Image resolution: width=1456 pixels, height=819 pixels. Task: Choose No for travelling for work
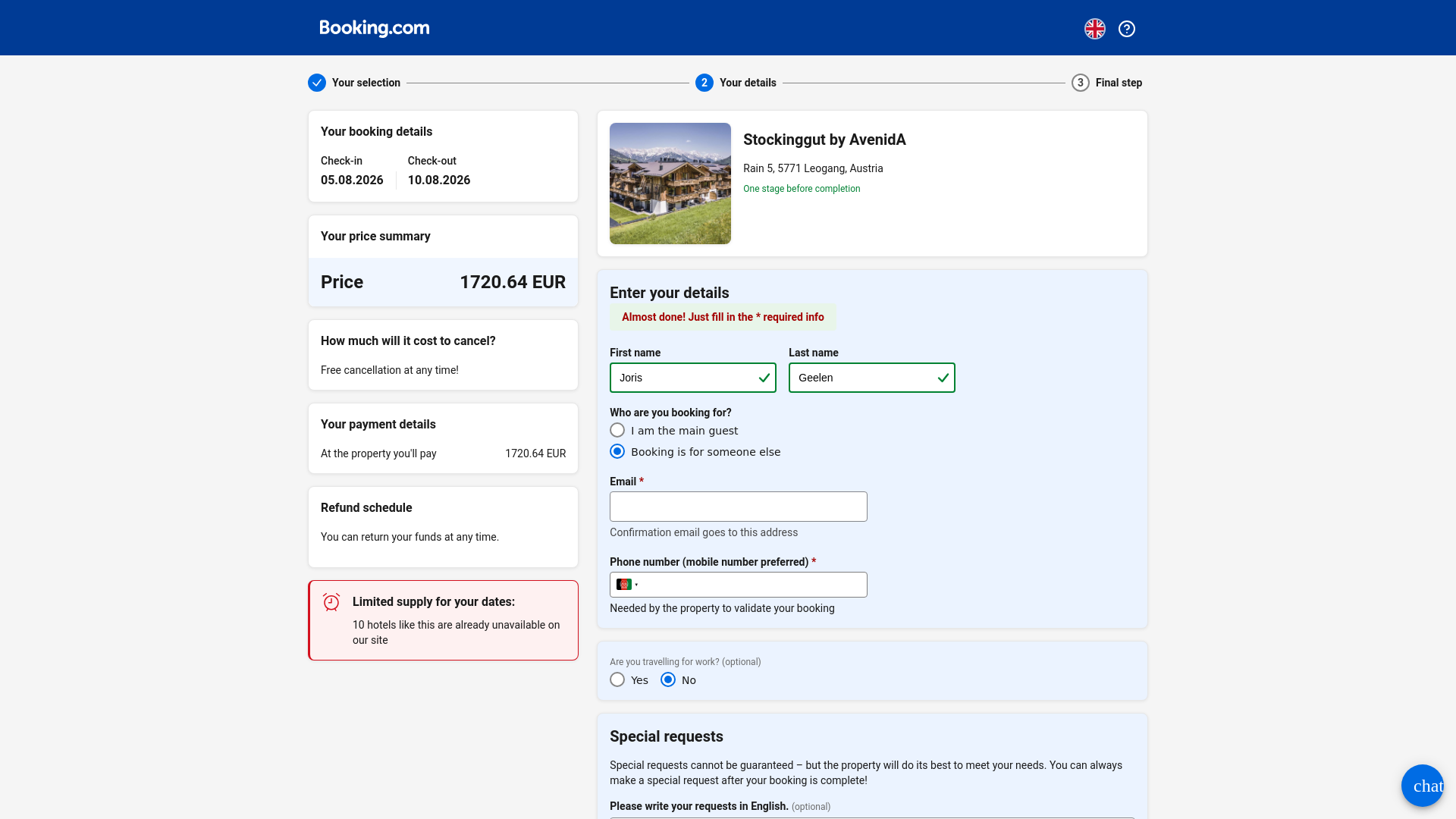click(x=668, y=680)
